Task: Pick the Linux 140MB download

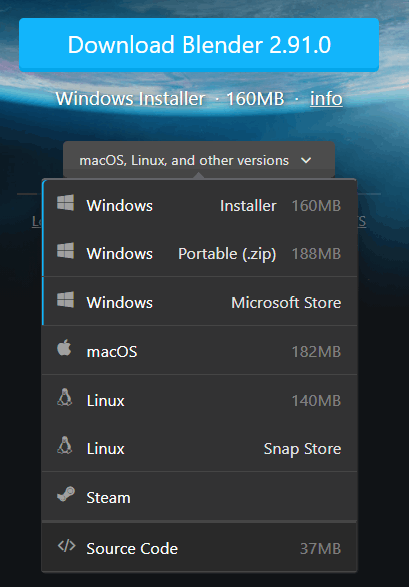Action: coord(199,399)
